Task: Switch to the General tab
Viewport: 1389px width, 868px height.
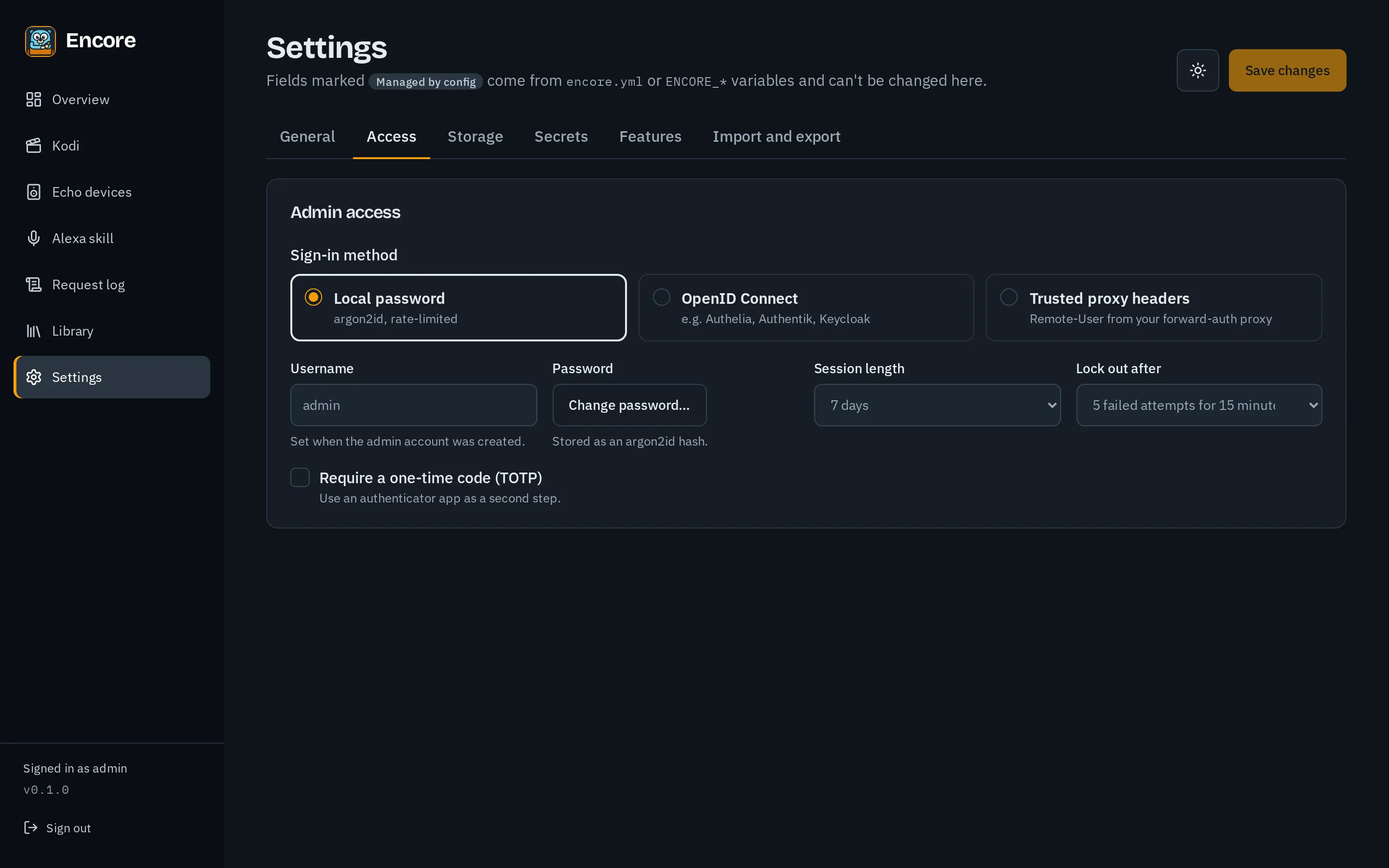Action: pos(308,136)
